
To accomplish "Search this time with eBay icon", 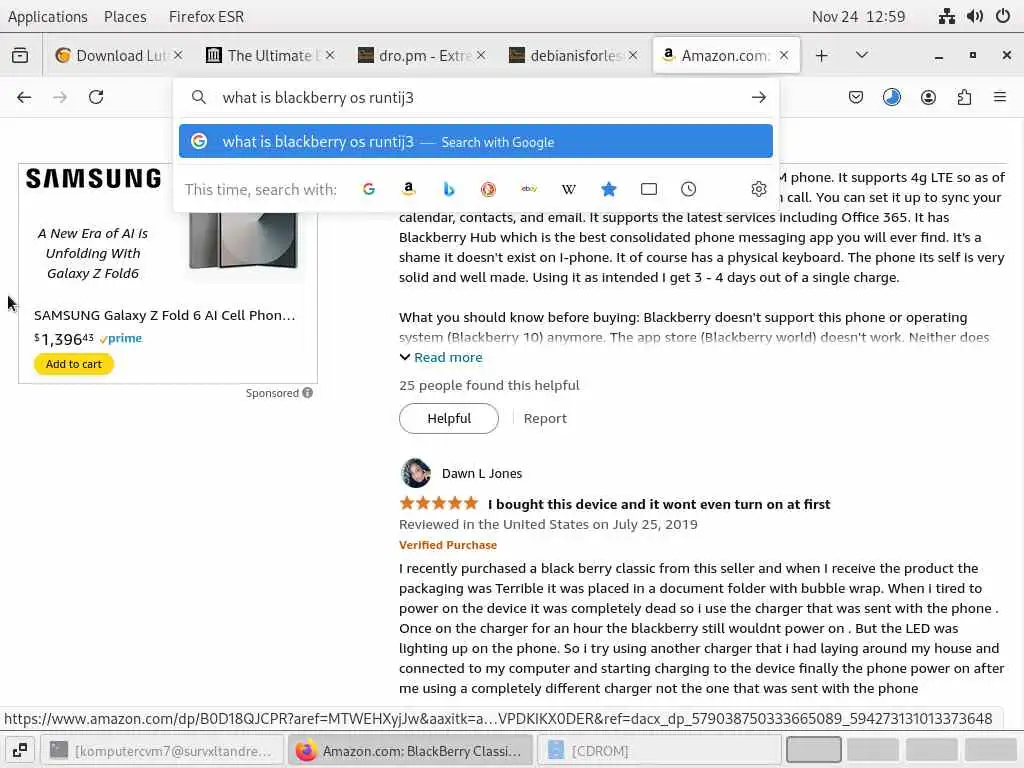I will (x=529, y=189).
